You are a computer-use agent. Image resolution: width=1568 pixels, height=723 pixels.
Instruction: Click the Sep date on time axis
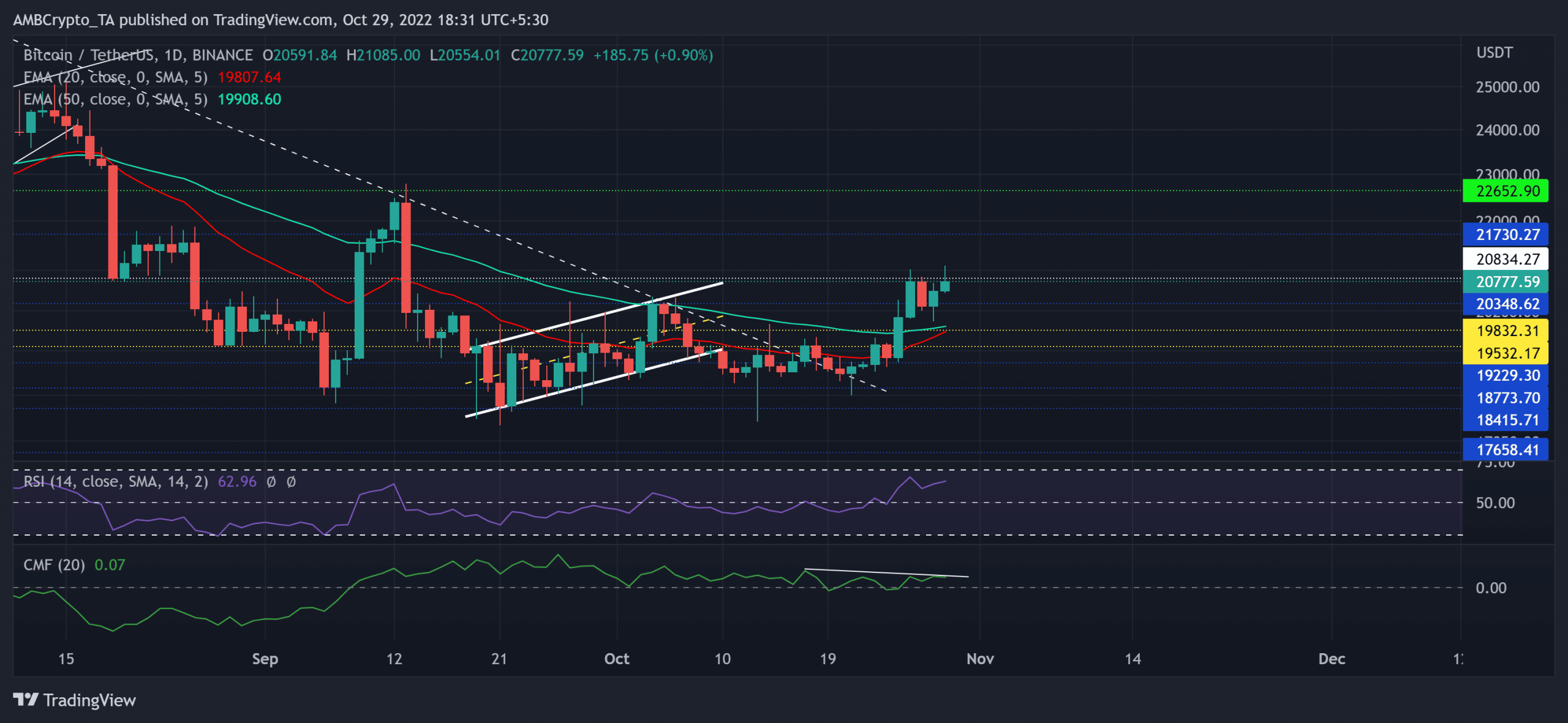(x=265, y=659)
